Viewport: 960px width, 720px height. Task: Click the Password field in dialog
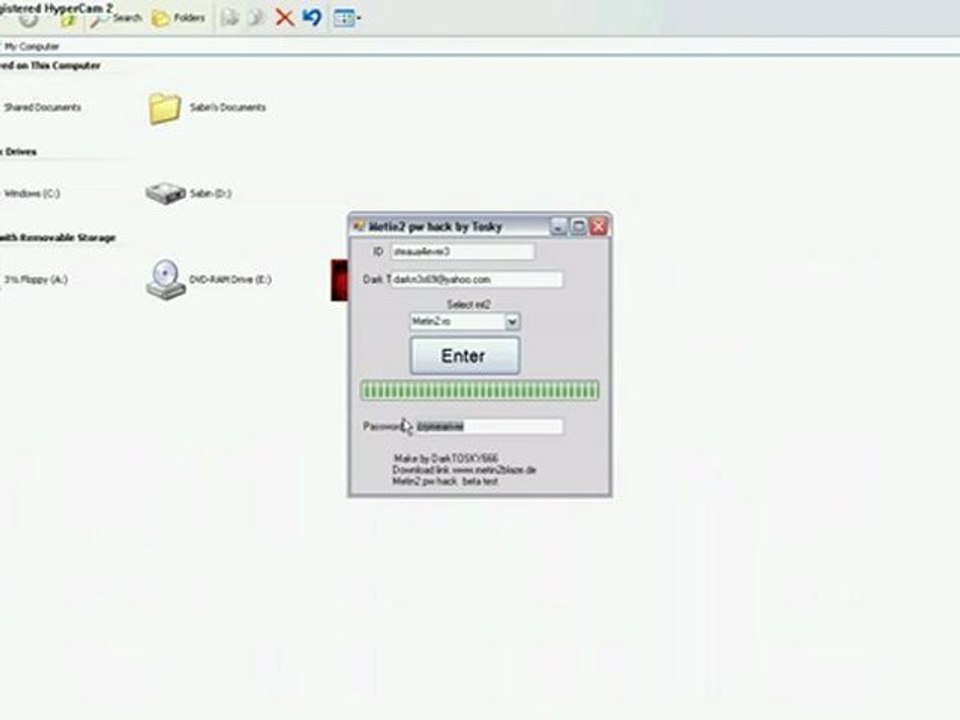(x=489, y=426)
